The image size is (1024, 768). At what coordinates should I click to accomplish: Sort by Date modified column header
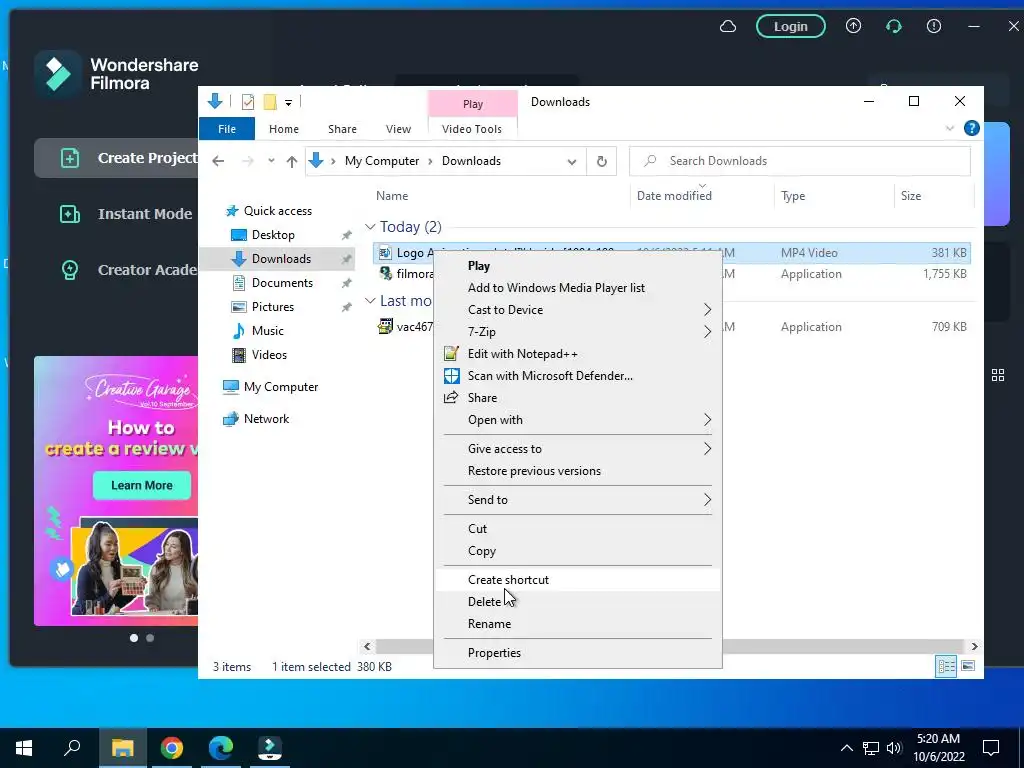(x=674, y=196)
